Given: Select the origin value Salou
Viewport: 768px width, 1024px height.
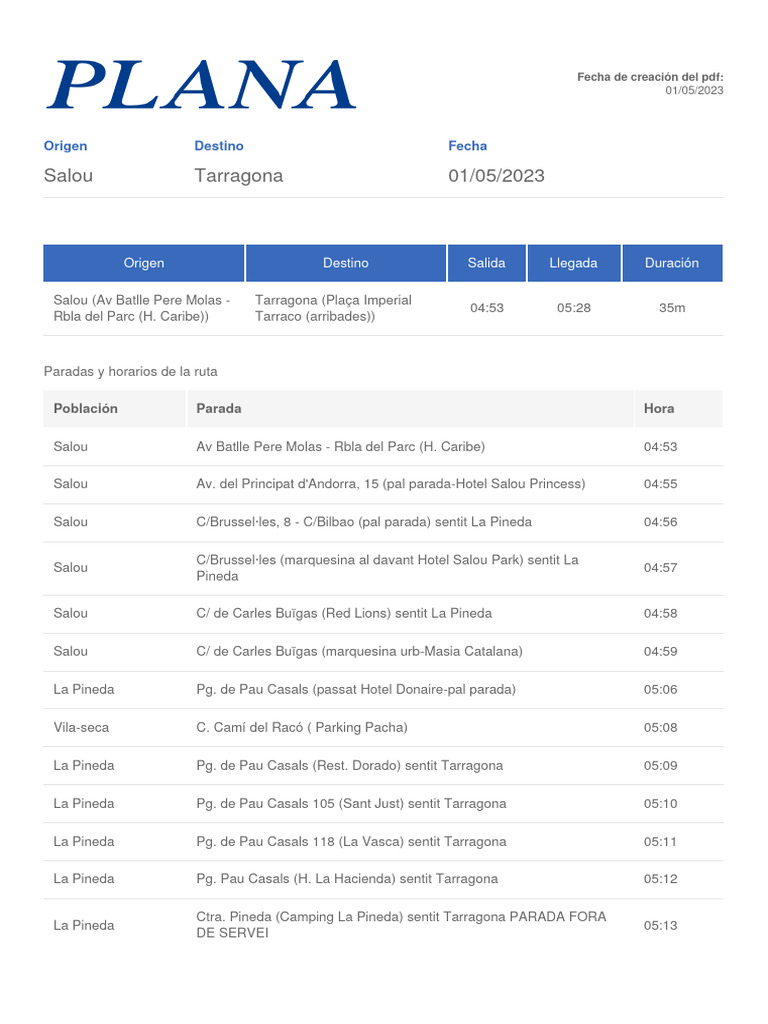Looking at the screenshot, I should (69, 176).
